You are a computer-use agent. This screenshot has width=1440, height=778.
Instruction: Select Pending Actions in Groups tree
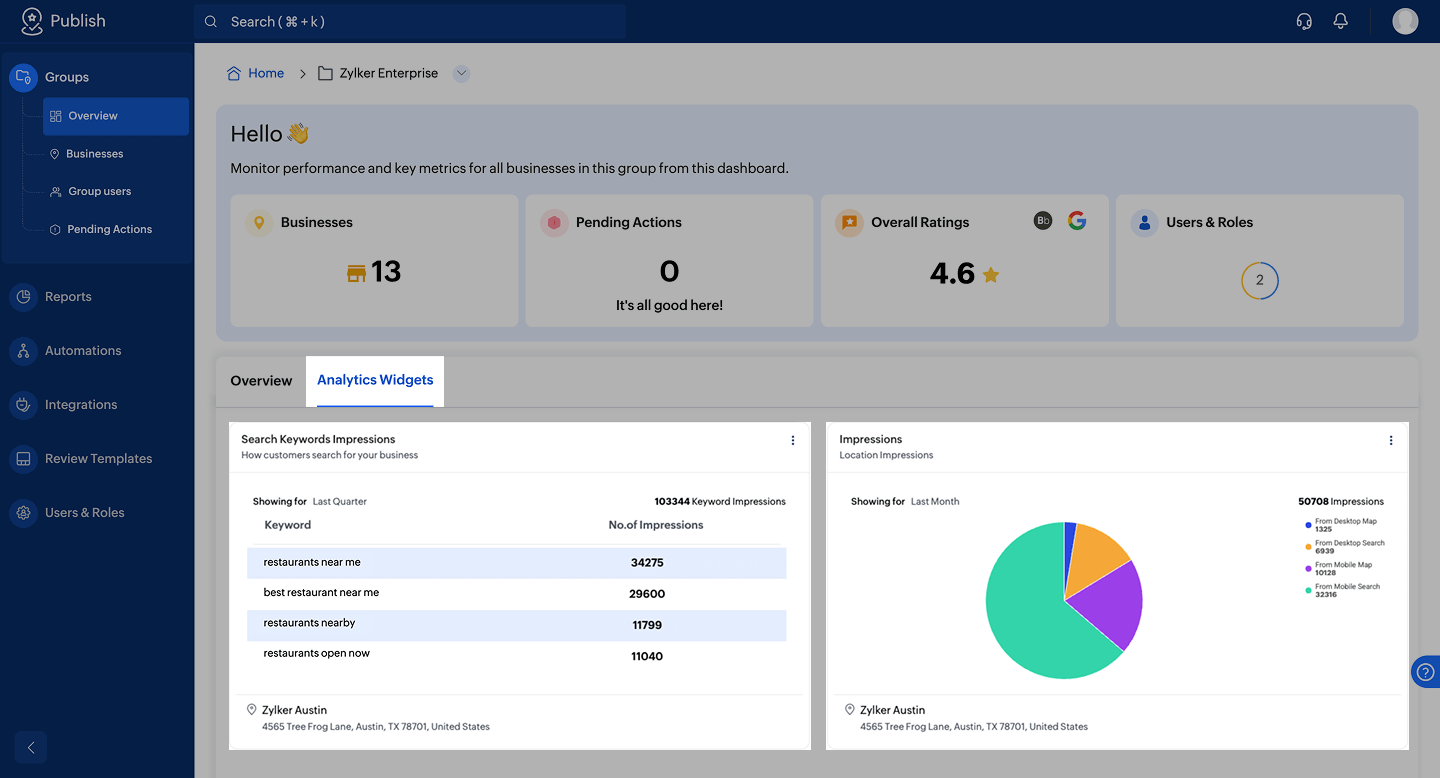coord(109,229)
